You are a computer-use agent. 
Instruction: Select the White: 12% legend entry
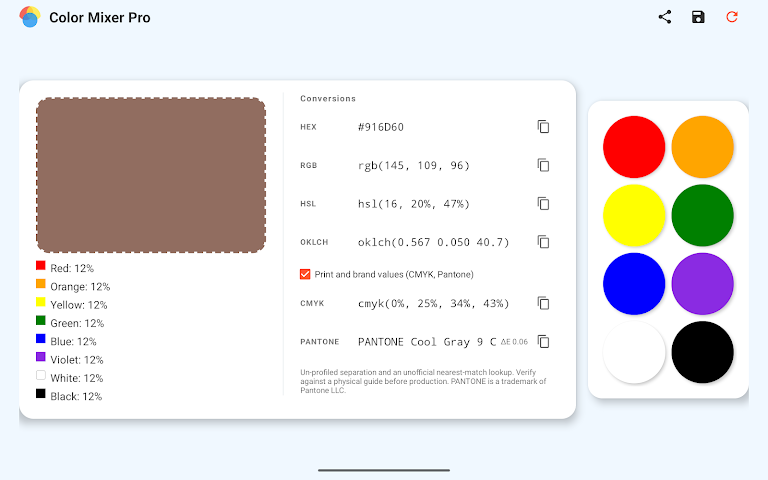coord(70,378)
